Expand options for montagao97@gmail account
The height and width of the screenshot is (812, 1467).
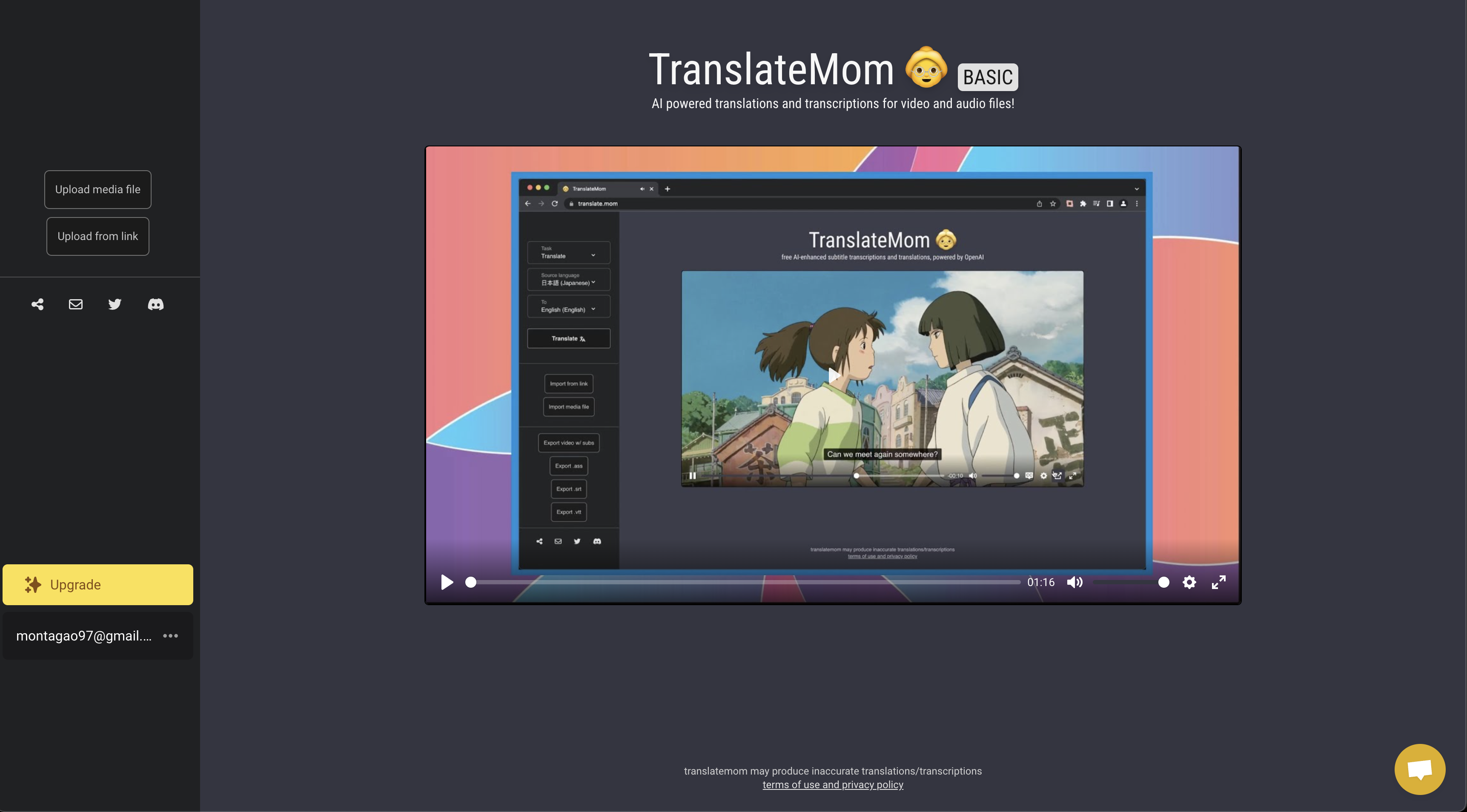170,636
